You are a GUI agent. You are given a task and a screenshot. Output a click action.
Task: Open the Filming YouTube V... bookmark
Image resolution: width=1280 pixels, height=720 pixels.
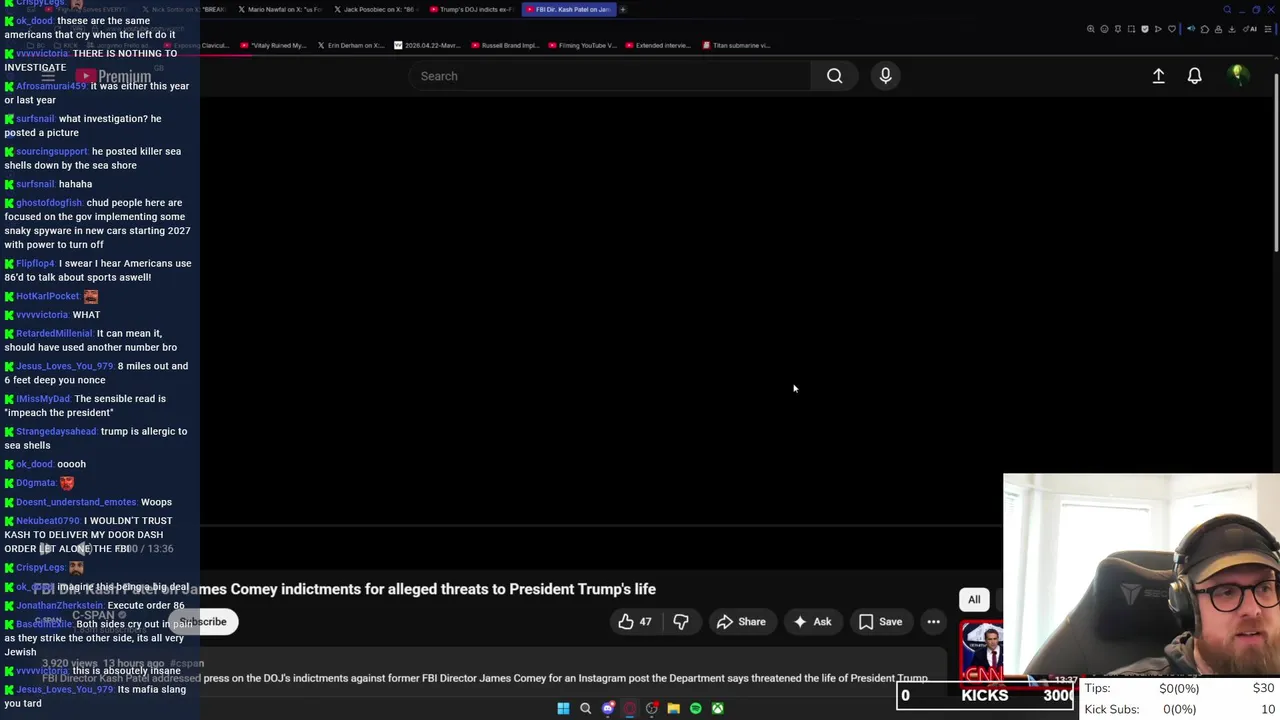(x=581, y=45)
